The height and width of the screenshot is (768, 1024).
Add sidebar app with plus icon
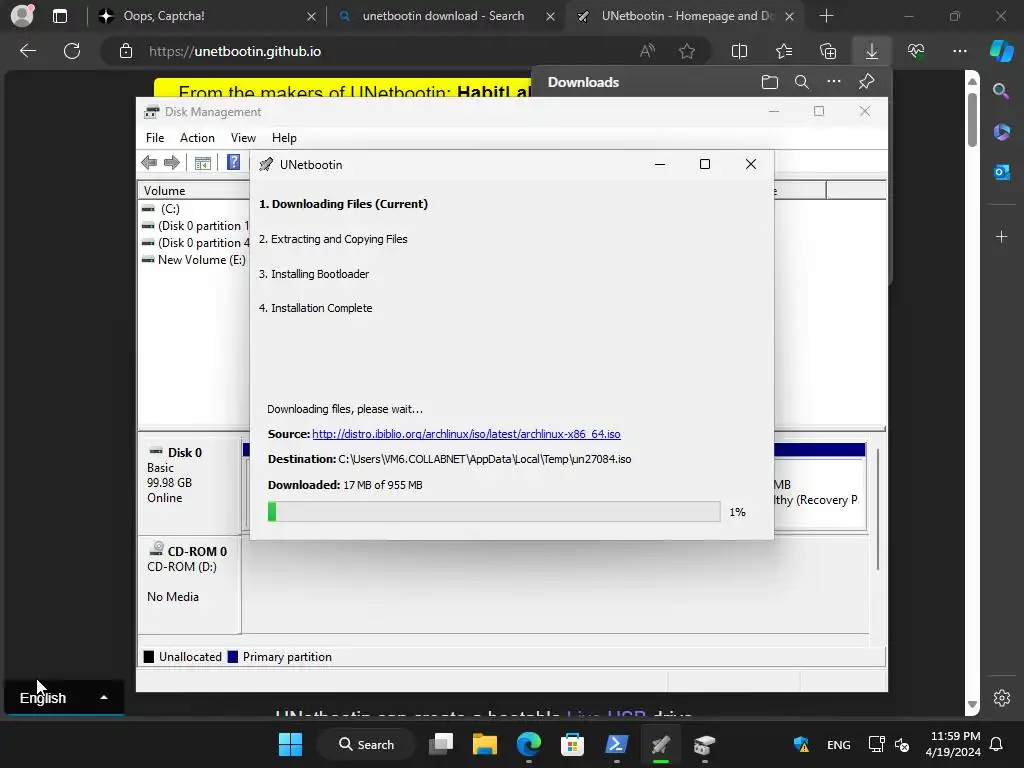[1001, 236]
